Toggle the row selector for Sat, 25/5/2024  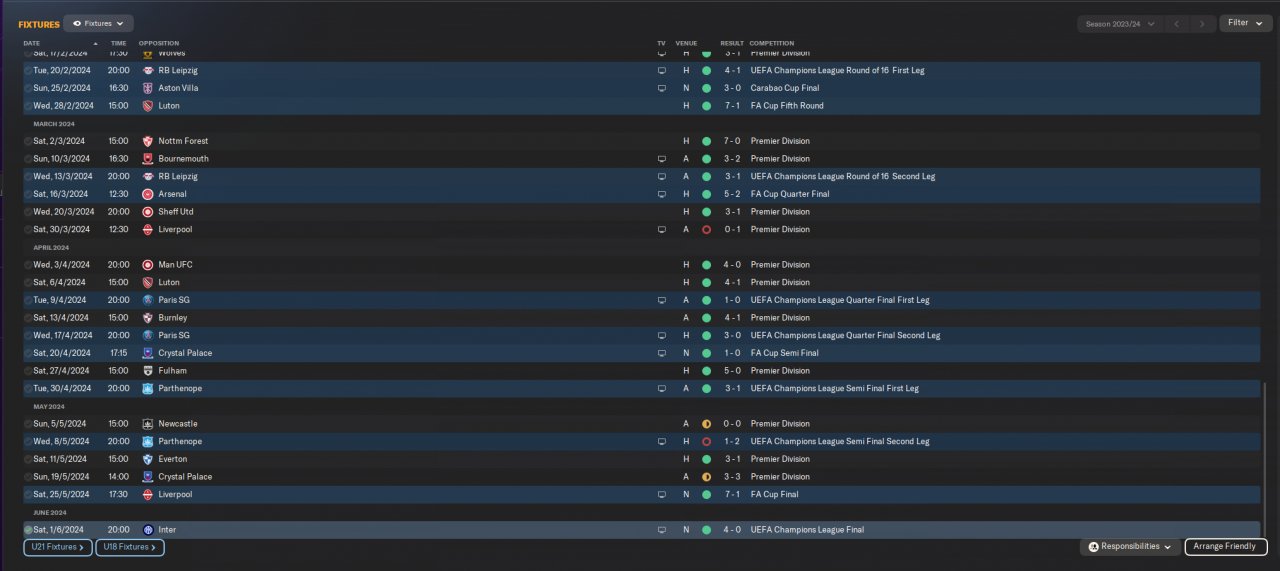point(28,495)
